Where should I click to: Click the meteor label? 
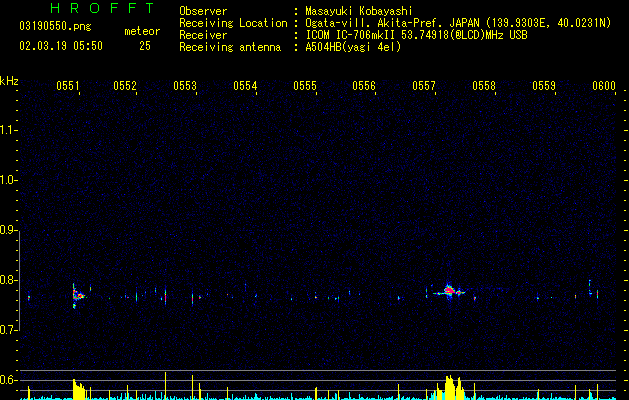pos(142,31)
